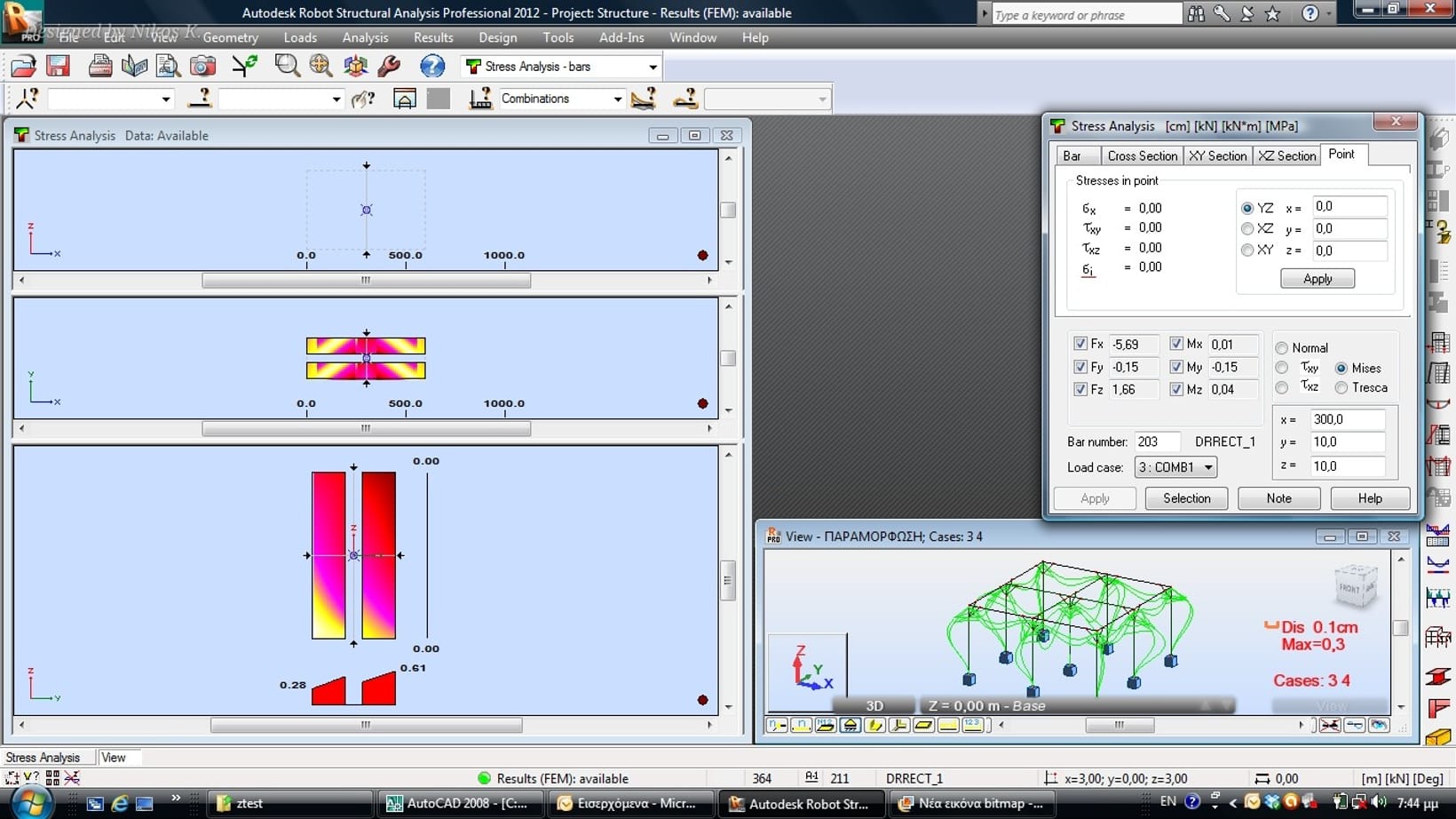Open the project folder icon
Screen dimensions: 1456x819
[x=23, y=66]
